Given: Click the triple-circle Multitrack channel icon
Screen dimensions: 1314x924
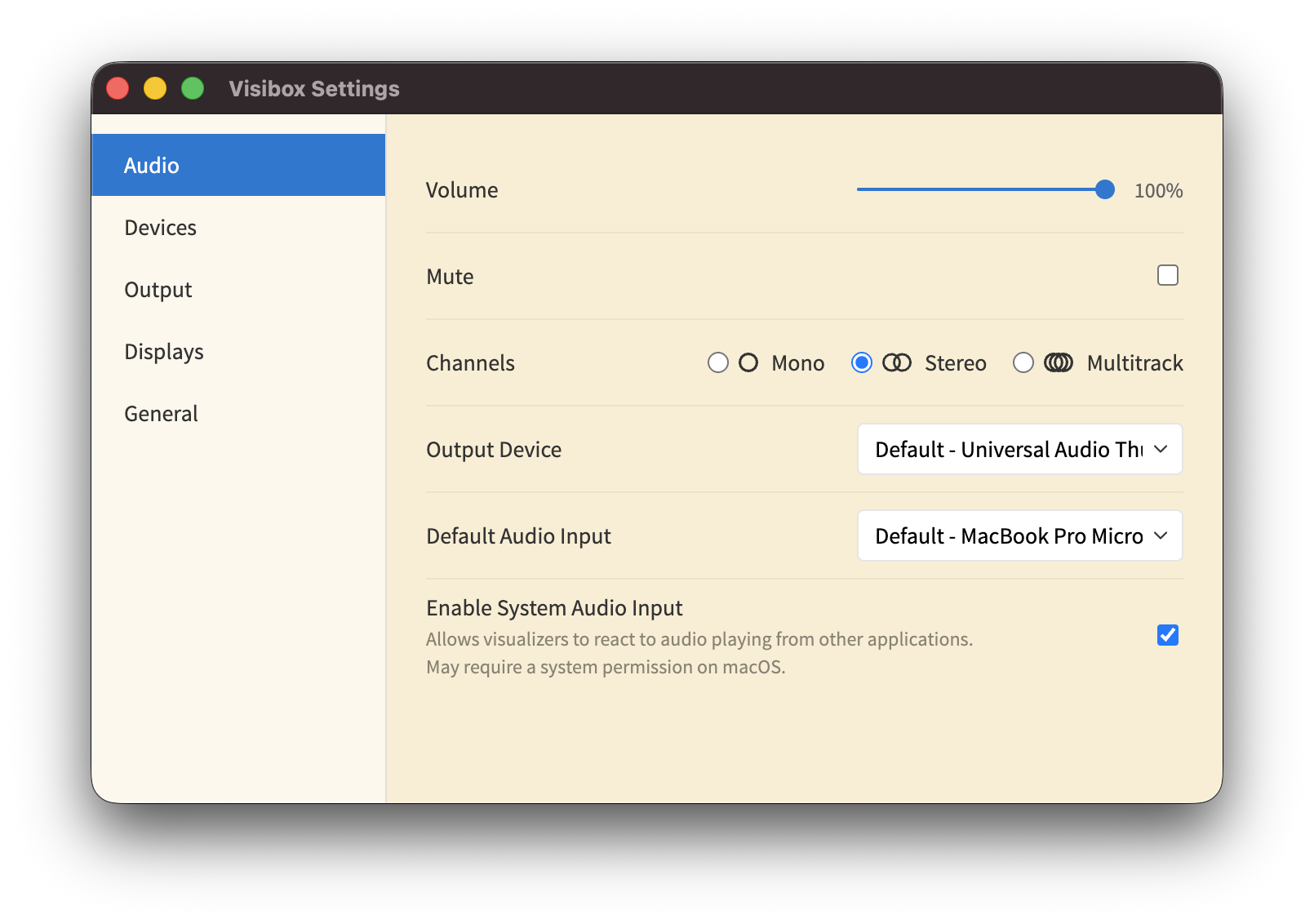Looking at the screenshot, I should 1059,362.
